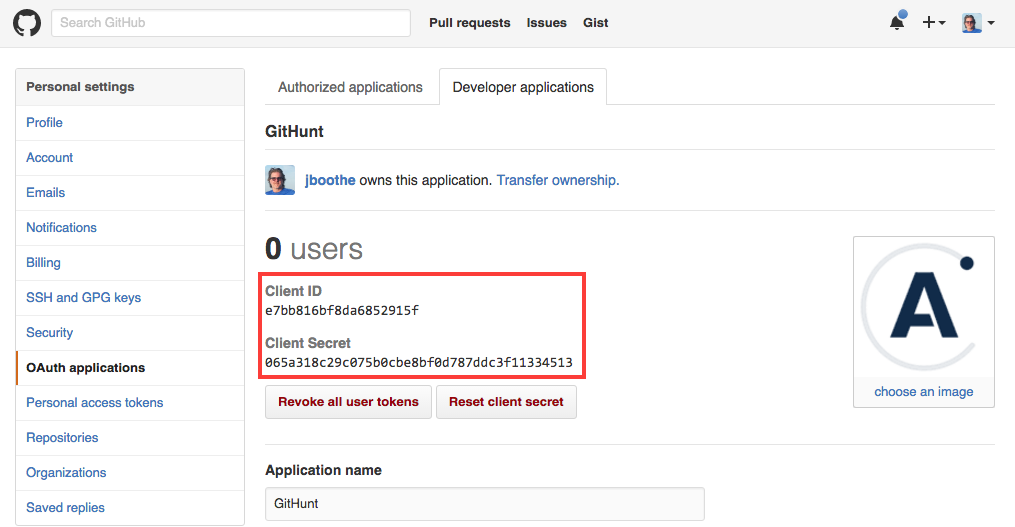The height and width of the screenshot is (527, 1015).
Task: Click jboothe's avatar beside owner text
Action: point(280,180)
